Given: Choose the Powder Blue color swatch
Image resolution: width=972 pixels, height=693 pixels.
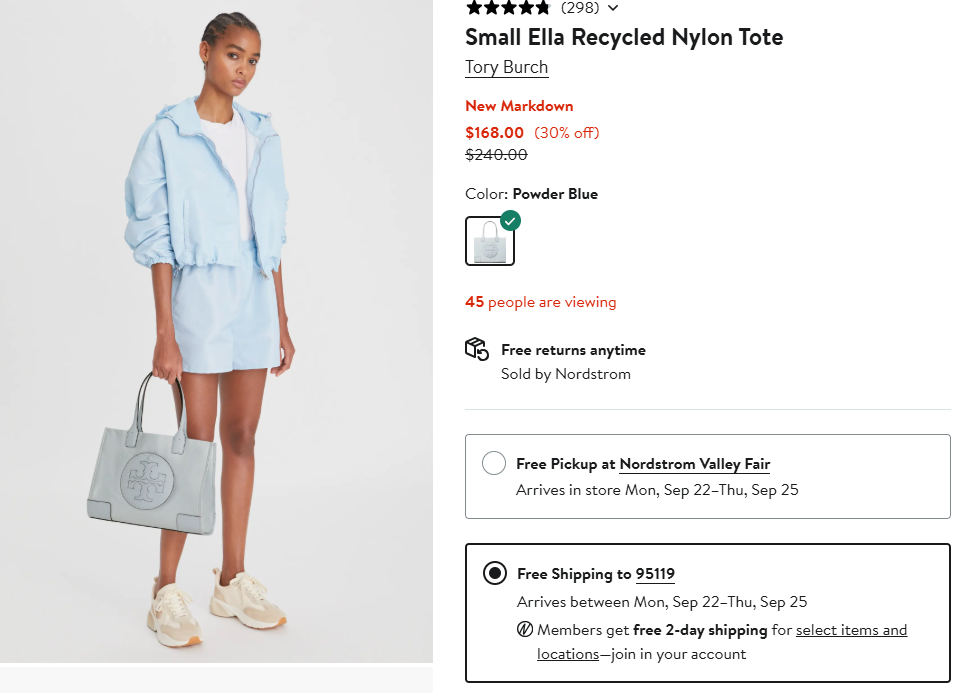Looking at the screenshot, I should click(490, 241).
